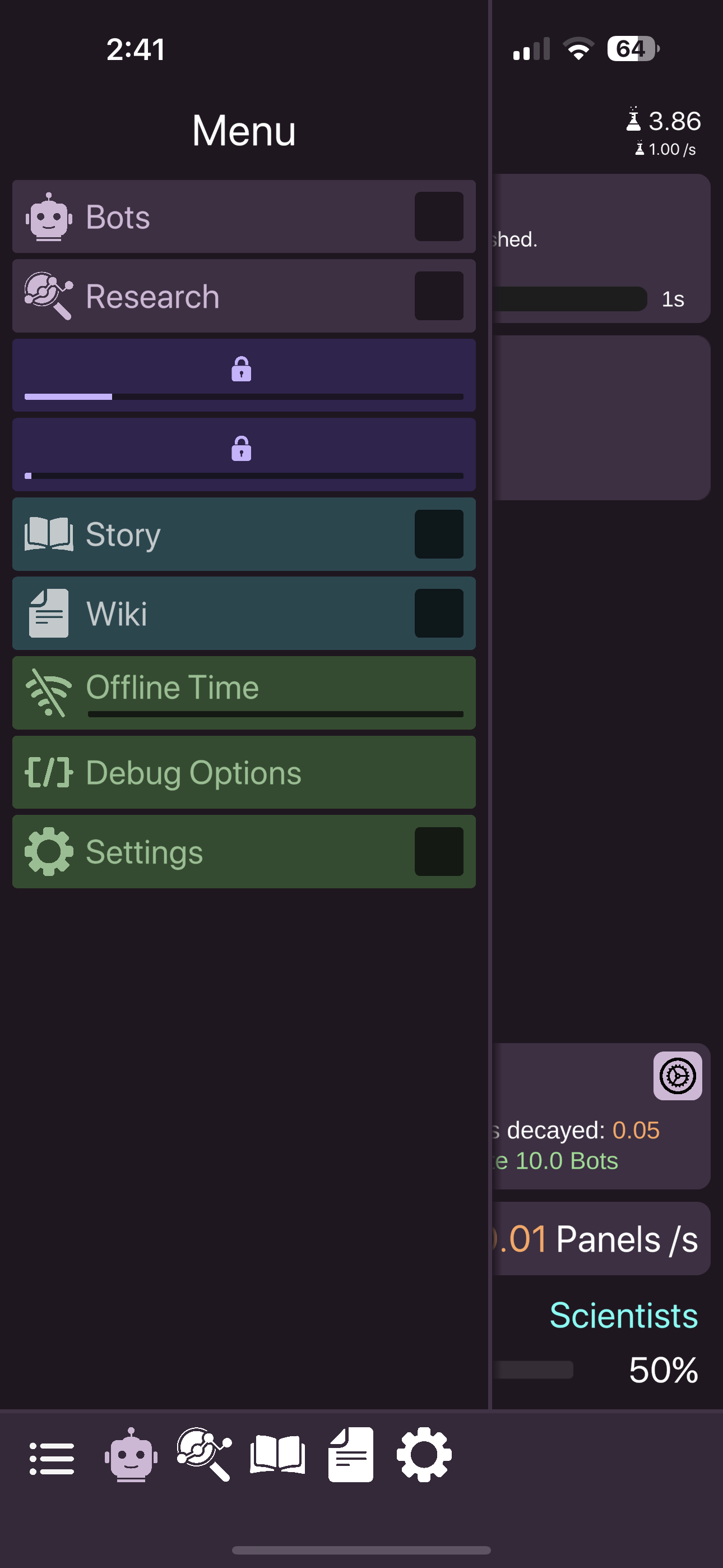Viewport: 723px width, 1568px height.
Task: Tap the hamburger list icon in bottom bar
Action: click(52, 1458)
